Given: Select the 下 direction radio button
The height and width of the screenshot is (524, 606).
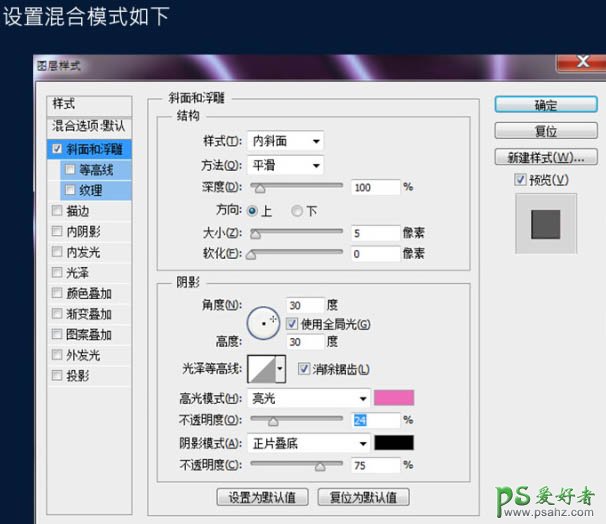Looking at the screenshot, I should pyautogui.click(x=297, y=211).
